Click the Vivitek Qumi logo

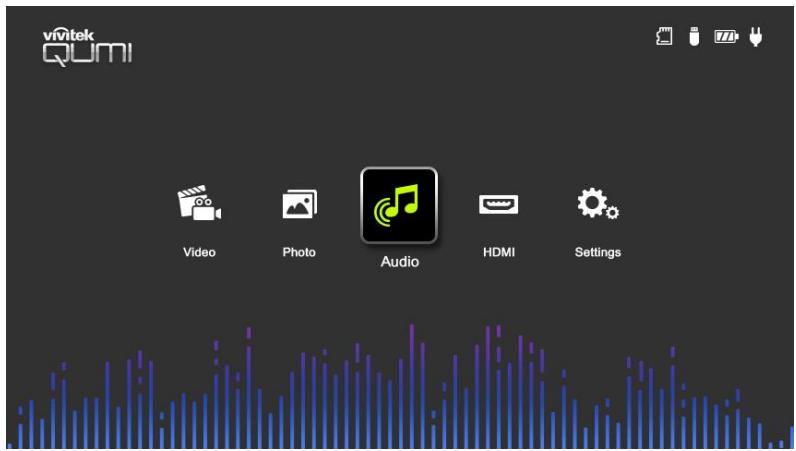87,47
